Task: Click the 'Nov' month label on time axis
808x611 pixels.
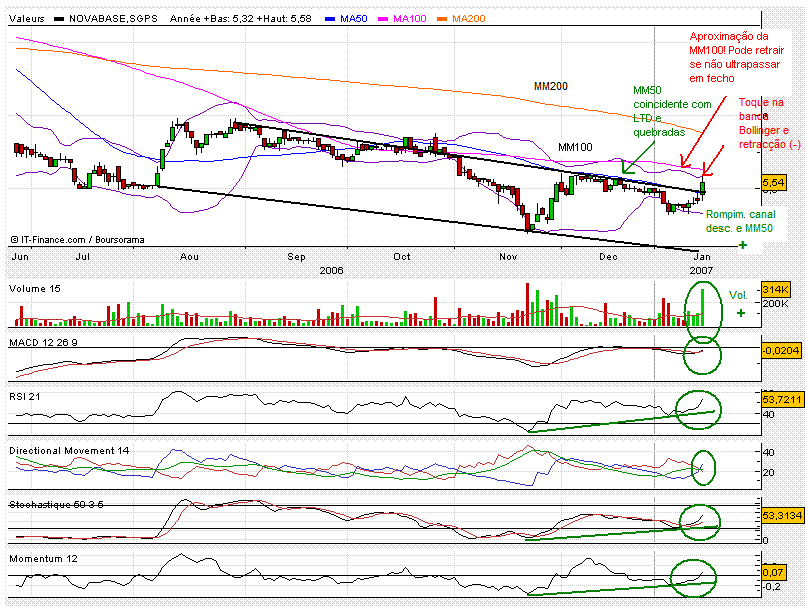Action: coord(508,257)
